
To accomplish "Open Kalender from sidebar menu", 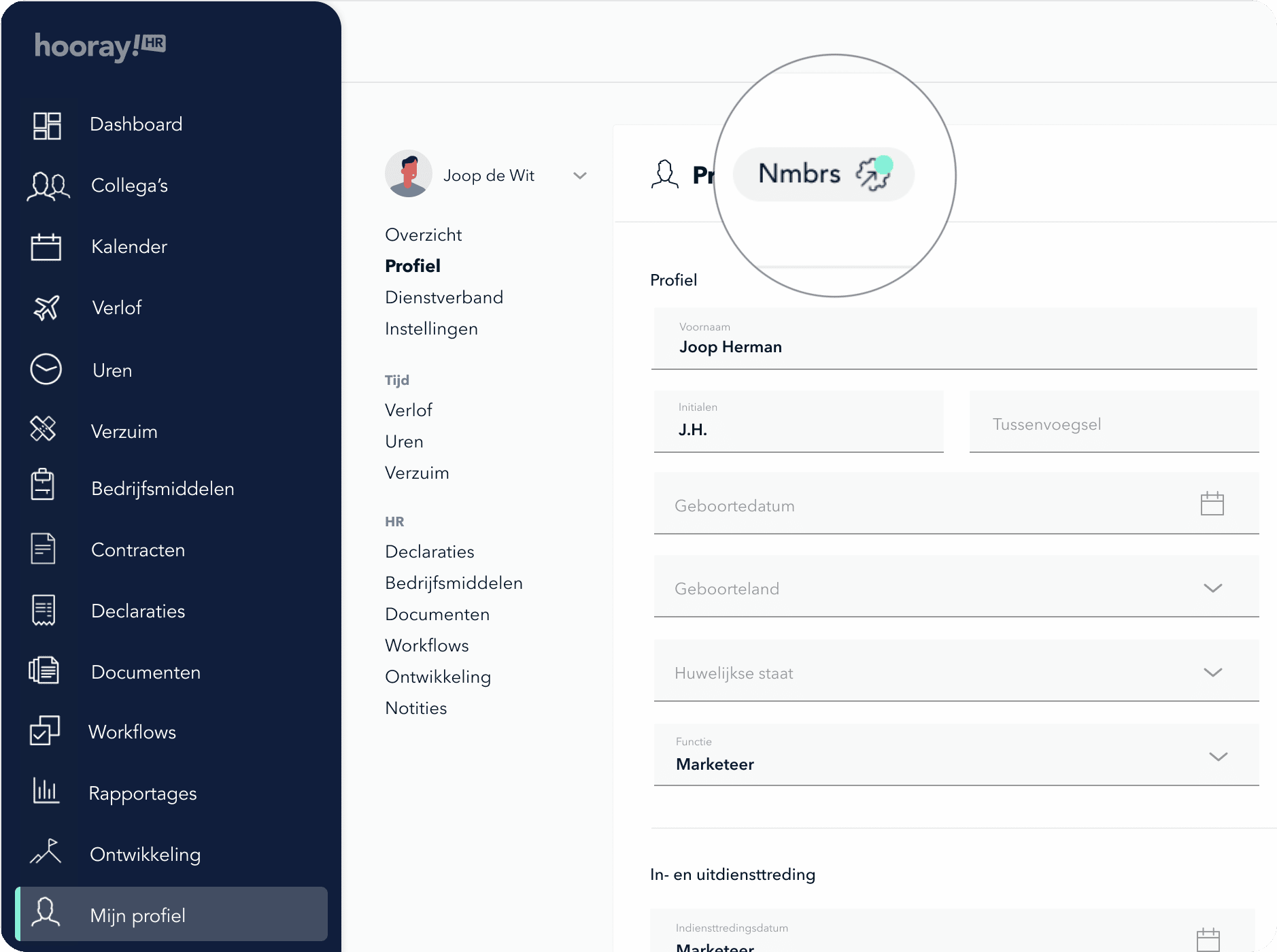I will pyautogui.click(x=129, y=247).
